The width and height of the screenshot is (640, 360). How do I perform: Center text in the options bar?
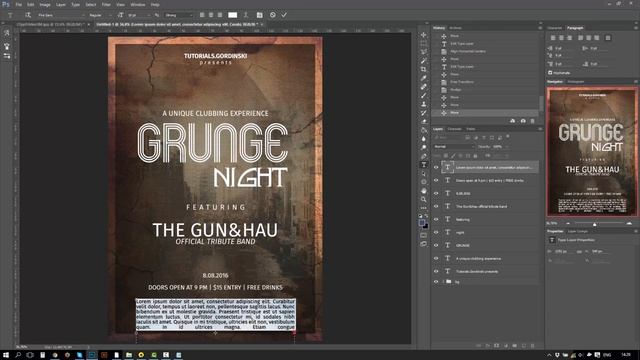tap(211, 15)
